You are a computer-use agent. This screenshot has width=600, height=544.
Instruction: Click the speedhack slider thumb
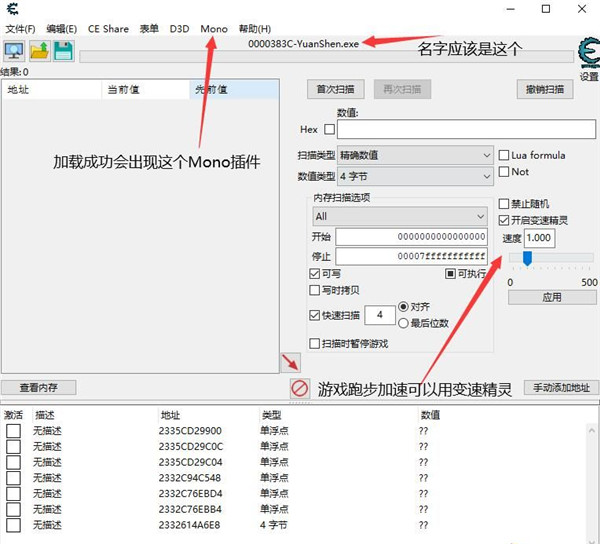click(527, 258)
